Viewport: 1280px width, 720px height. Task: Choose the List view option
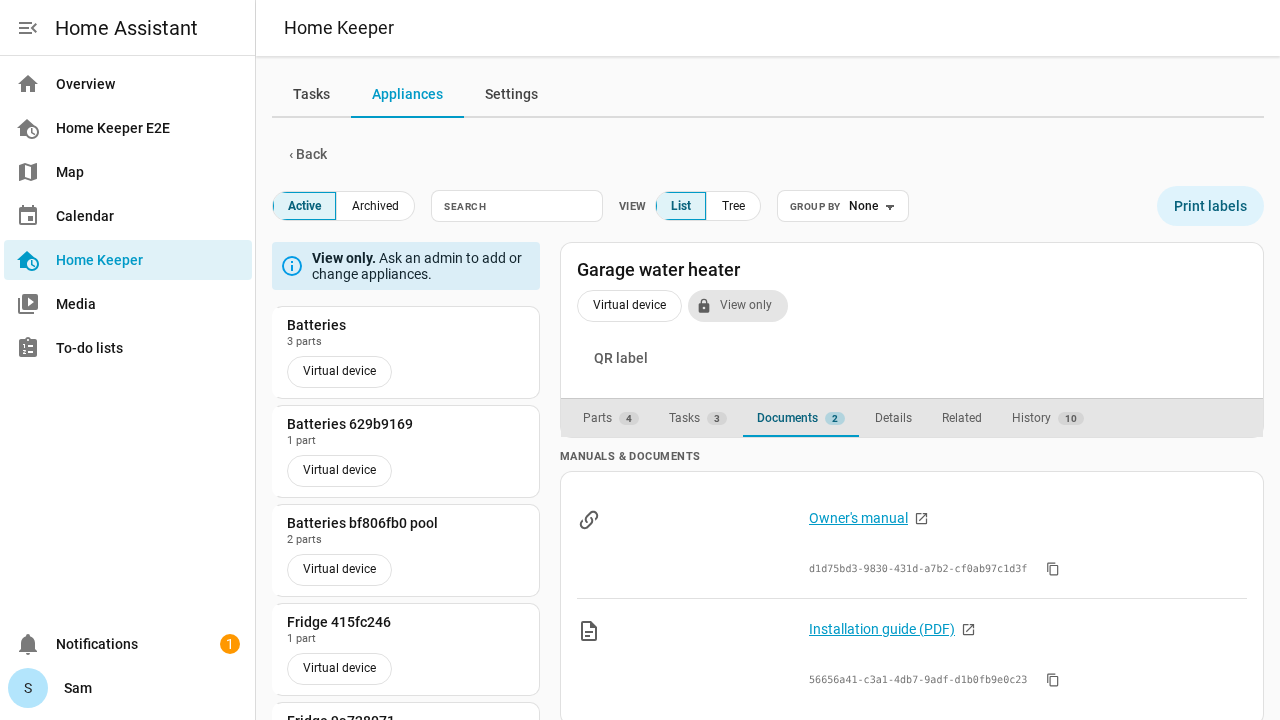681,206
